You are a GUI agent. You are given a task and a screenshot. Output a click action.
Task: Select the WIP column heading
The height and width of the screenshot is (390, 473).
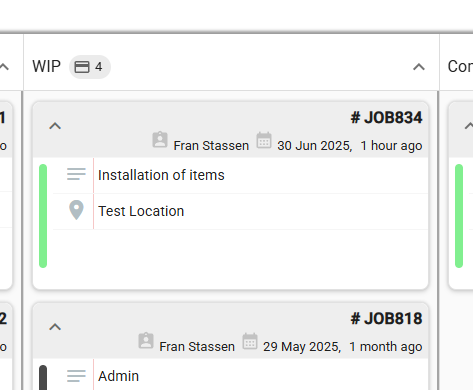[x=46, y=66]
